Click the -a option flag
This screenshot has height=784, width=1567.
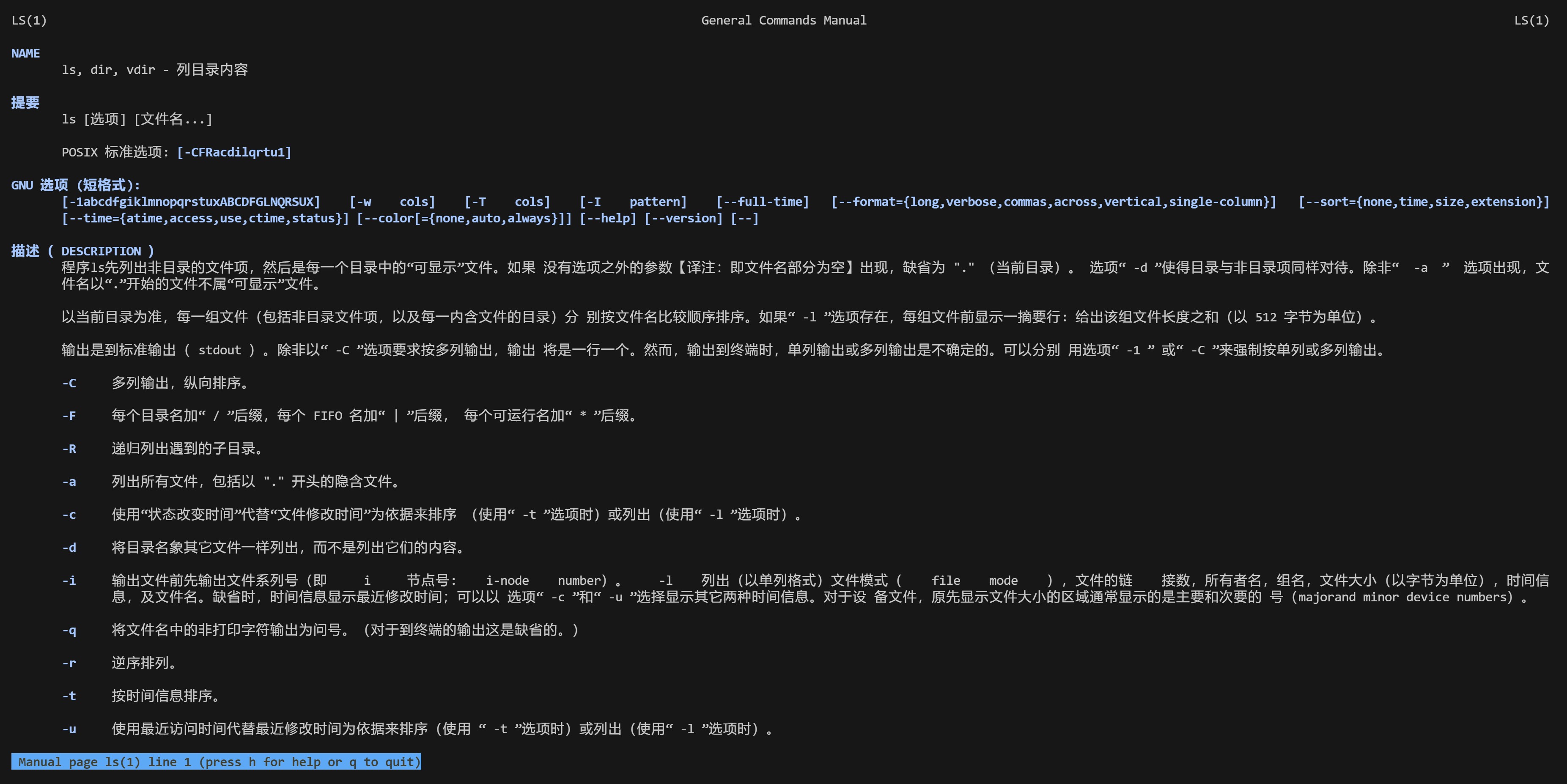[x=69, y=482]
